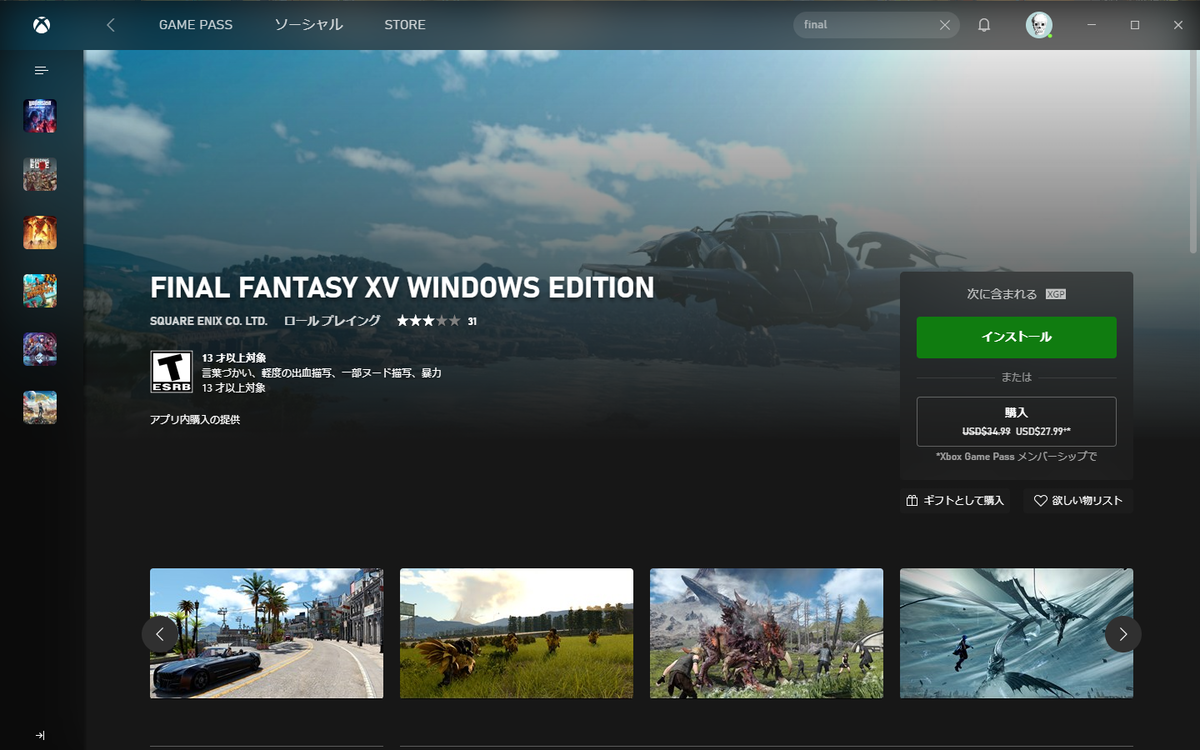The width and height of the screenshot is (1200, 750).
Task: Open the monster battle screenshot thumbnail
Action: (766, 633)
